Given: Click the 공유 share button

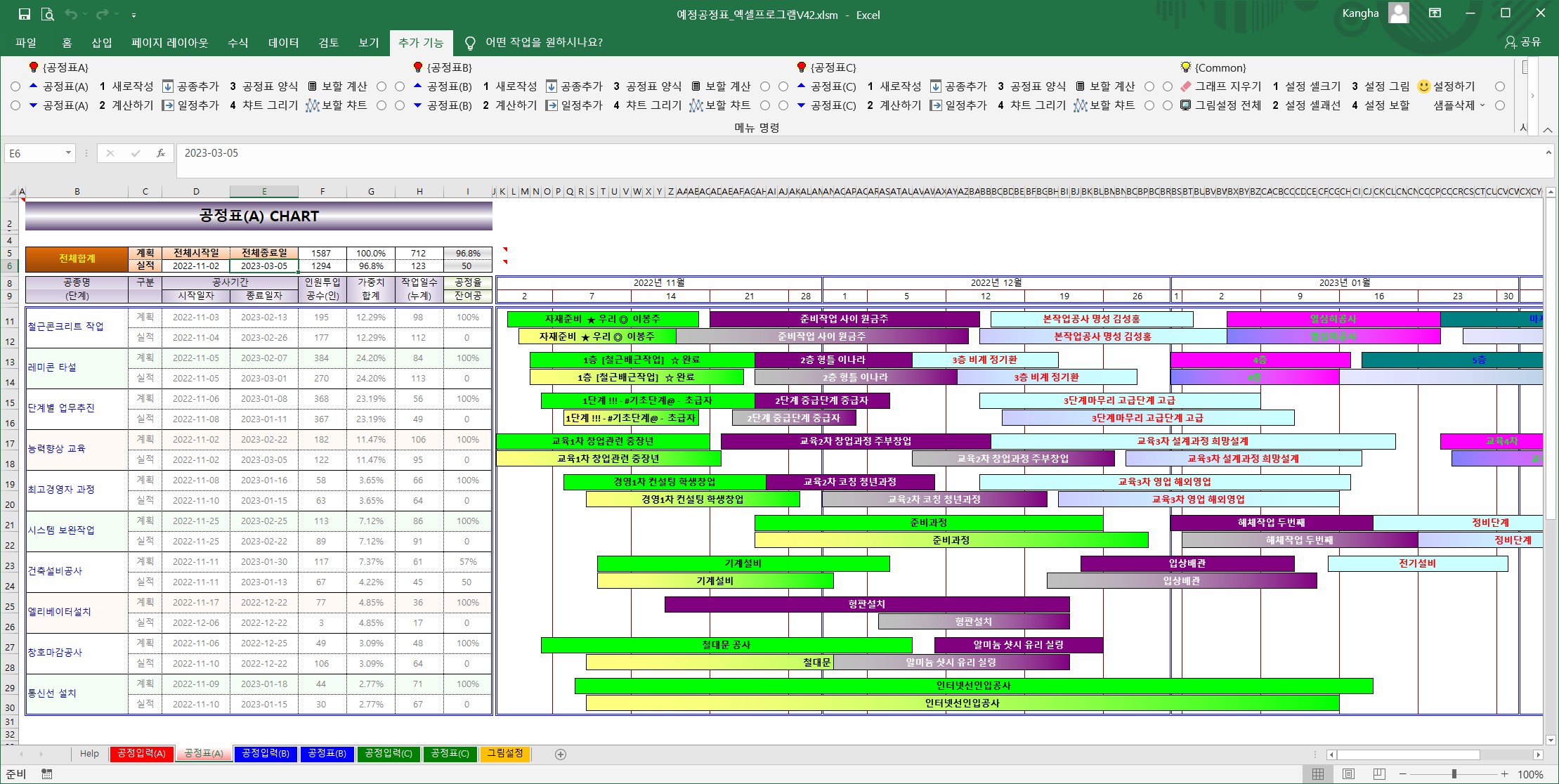Looking at the screenshot, I should click(1522, 42).
